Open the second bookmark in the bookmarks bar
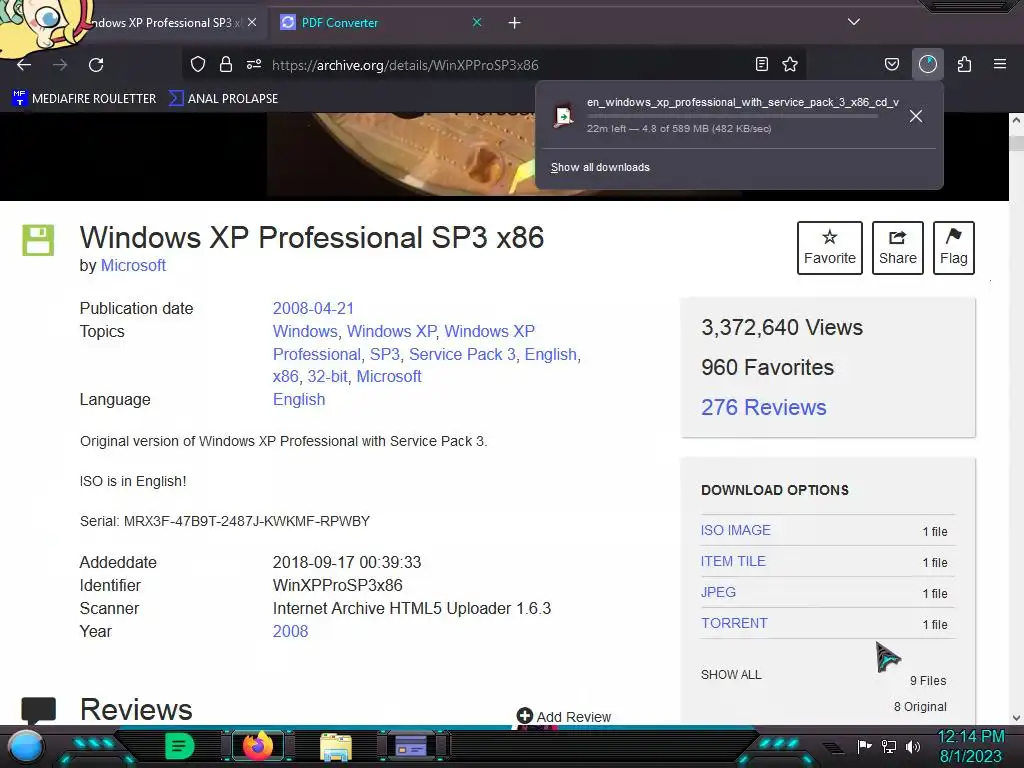 coord(223,99)
